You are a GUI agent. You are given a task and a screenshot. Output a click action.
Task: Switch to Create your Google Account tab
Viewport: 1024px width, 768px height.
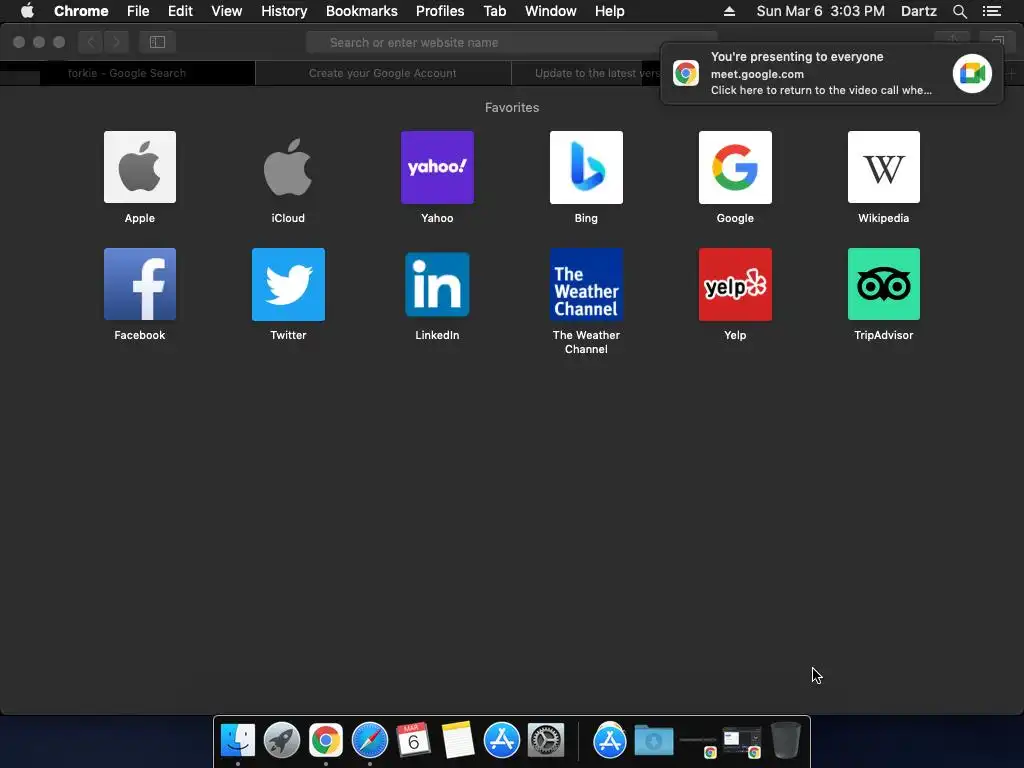383,73
